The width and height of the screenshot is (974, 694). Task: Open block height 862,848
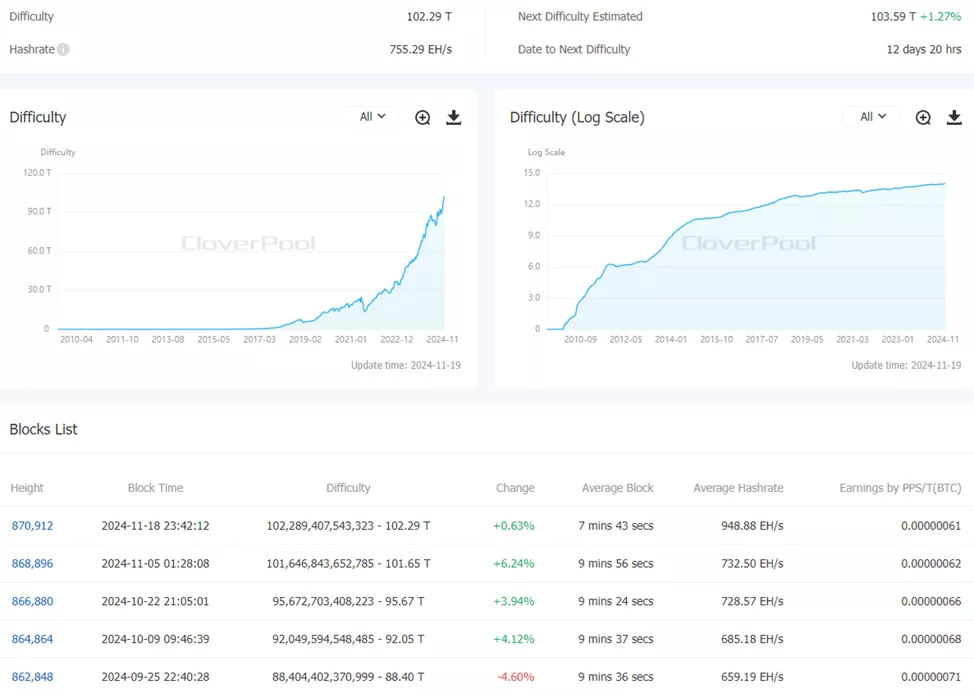(x=32, y=677)
